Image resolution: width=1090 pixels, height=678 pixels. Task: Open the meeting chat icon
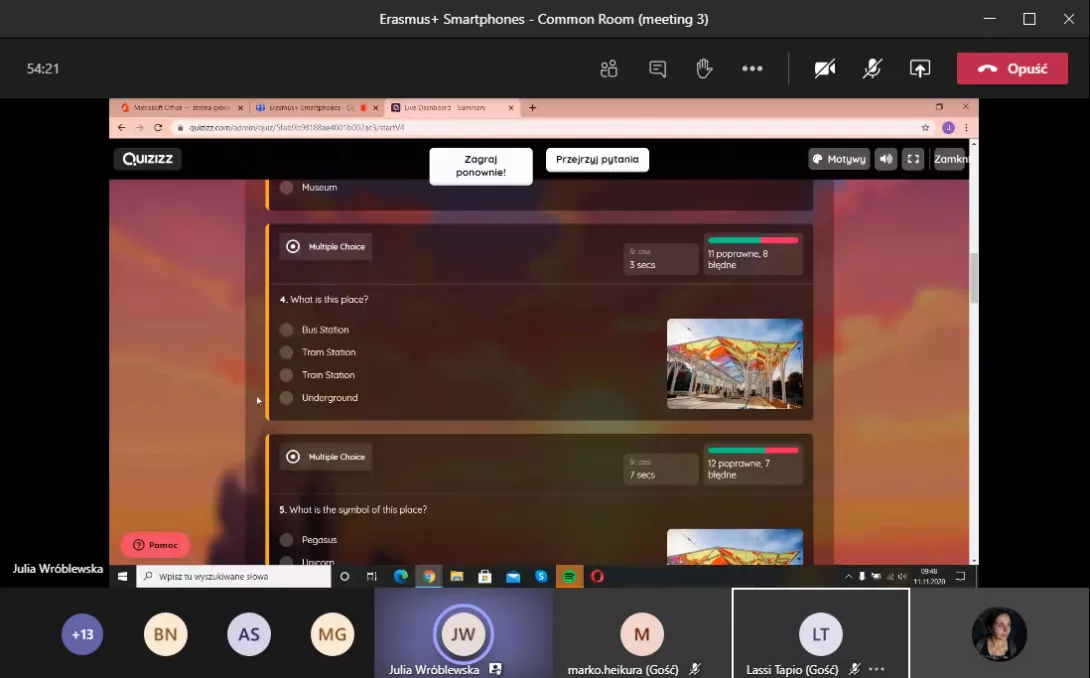(x=657, y=69)
